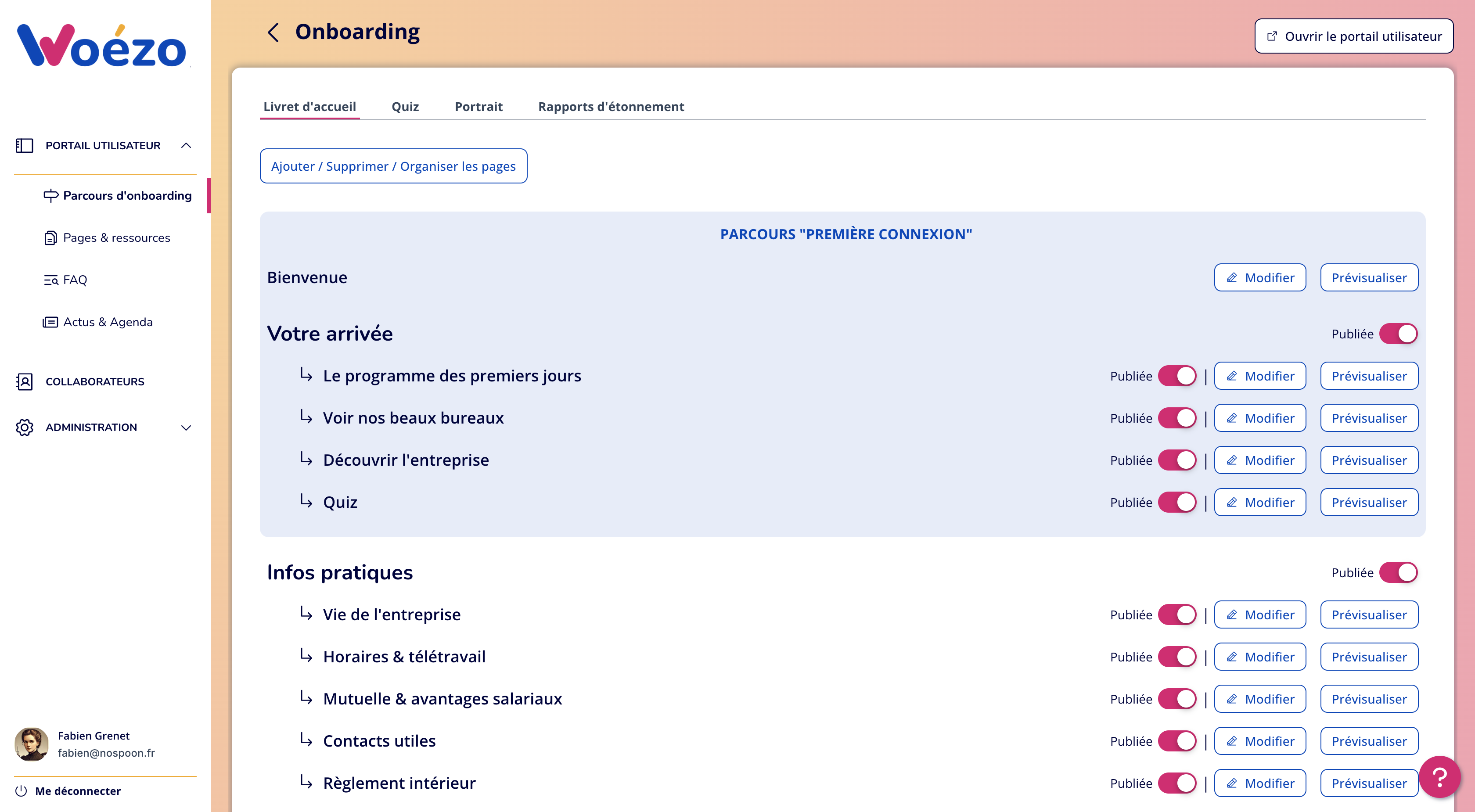Toggle Publiée switch for Contacts utiles
This screenshot has height=812, width=1475.
[x=1176, y=741]
